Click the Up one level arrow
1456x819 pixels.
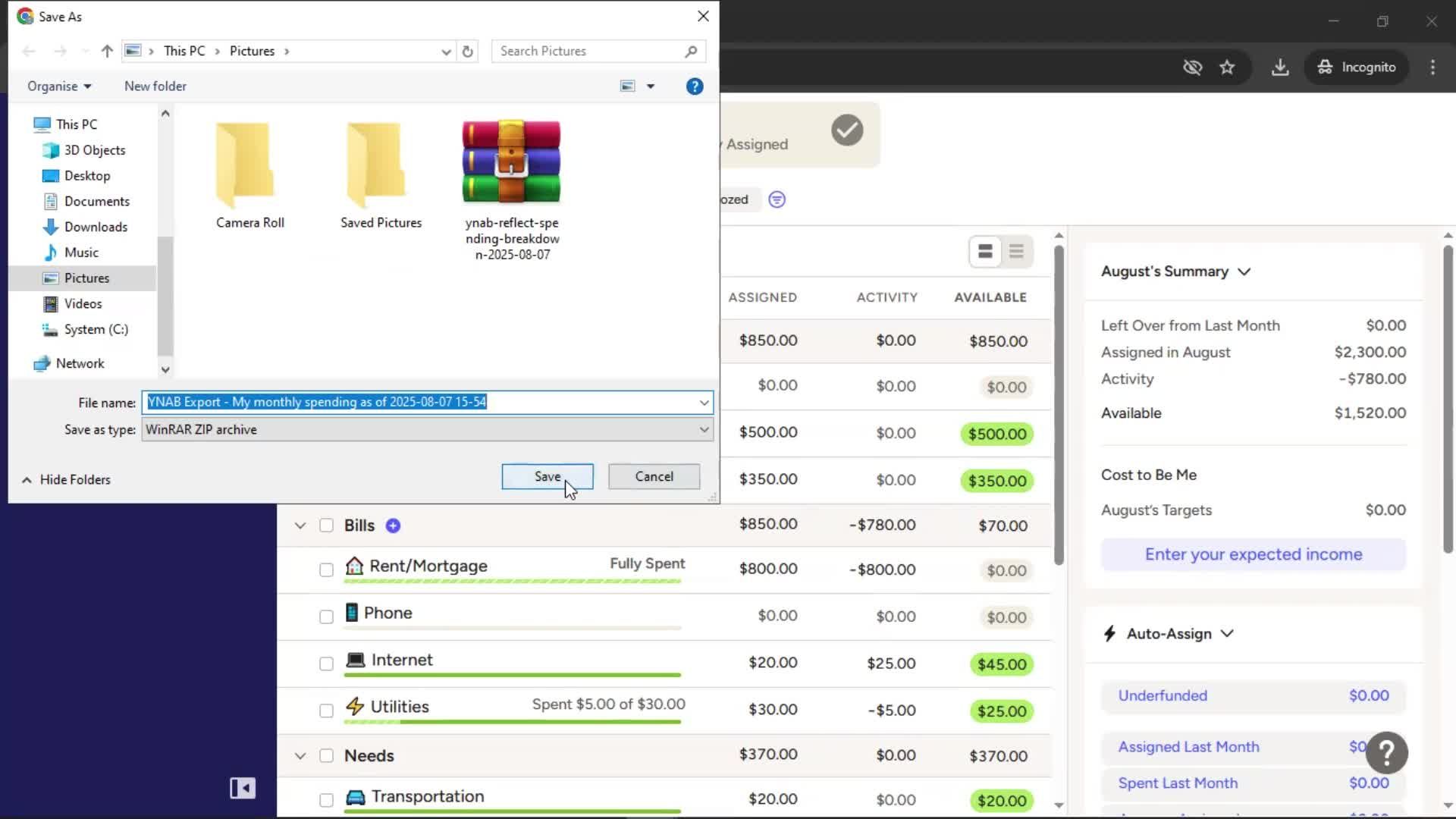point(107,51)
